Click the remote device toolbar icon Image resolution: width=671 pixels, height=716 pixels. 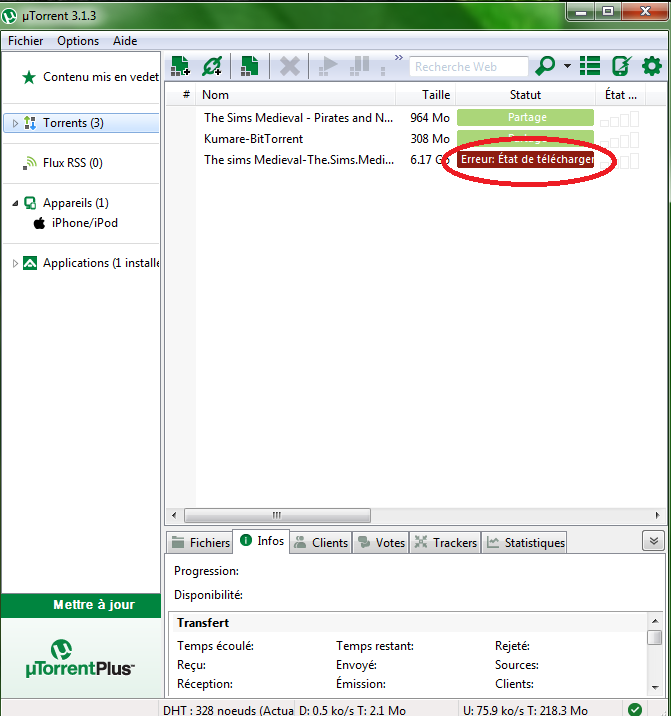(621, 66)
